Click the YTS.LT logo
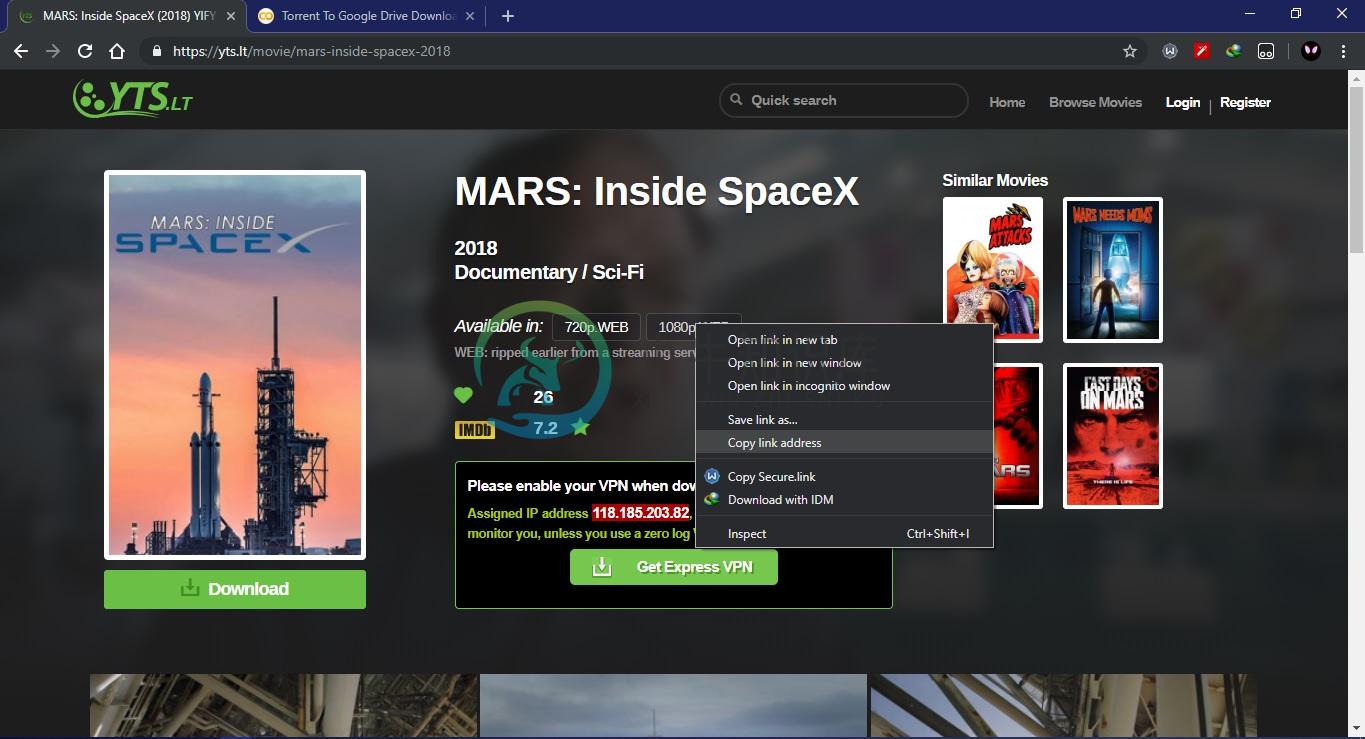Viewport: 1365px width, 739px height. tap(133, 99)
